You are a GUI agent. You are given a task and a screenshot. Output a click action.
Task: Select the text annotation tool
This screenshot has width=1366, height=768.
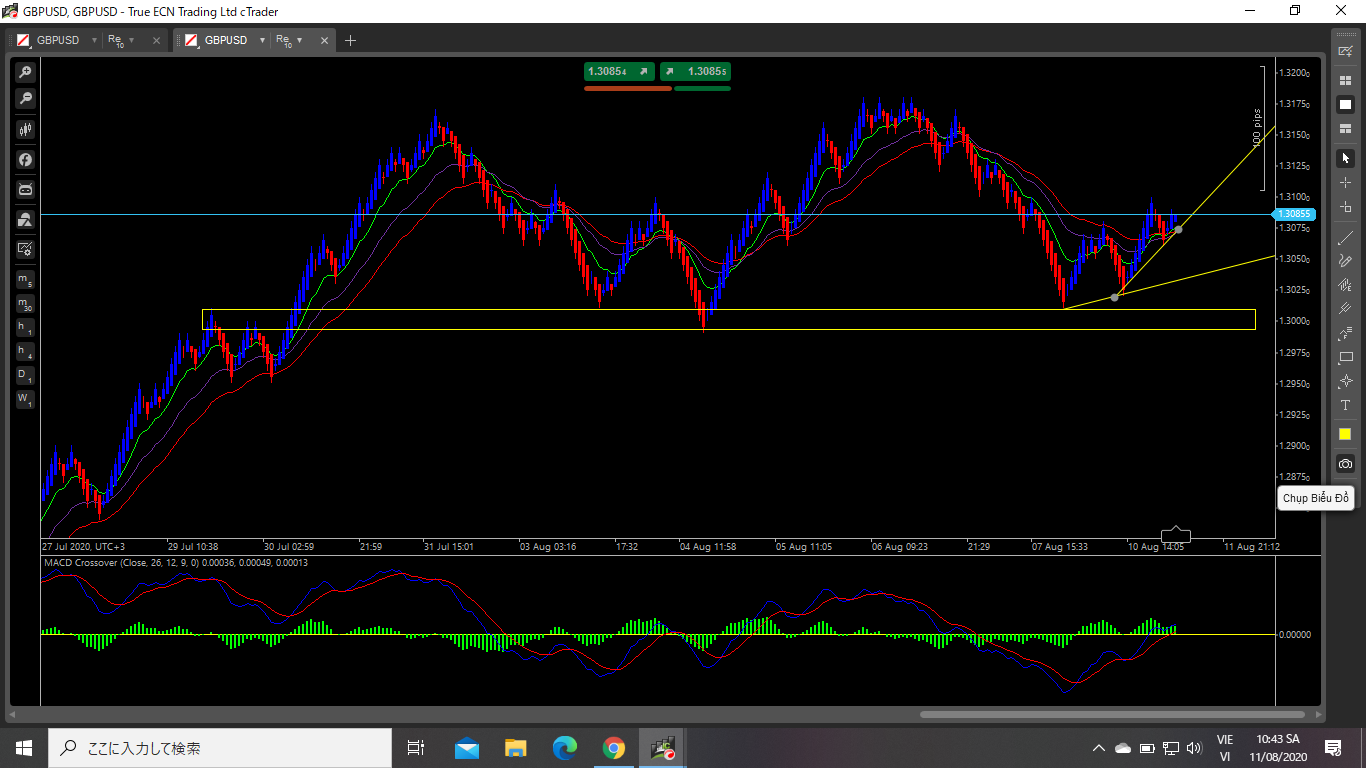point(1345,405)
